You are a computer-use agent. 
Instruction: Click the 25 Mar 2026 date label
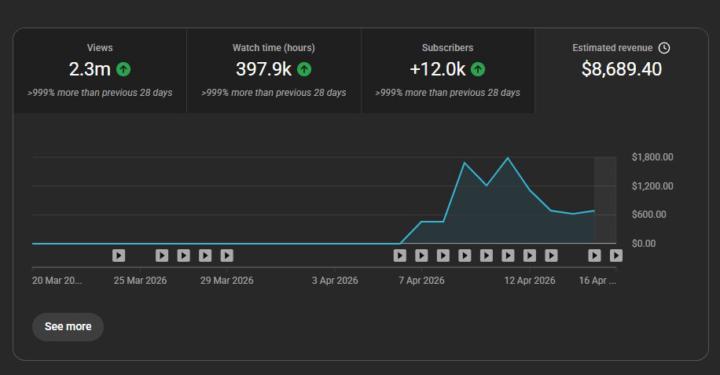pyautogui.click(x=140, y=280)
